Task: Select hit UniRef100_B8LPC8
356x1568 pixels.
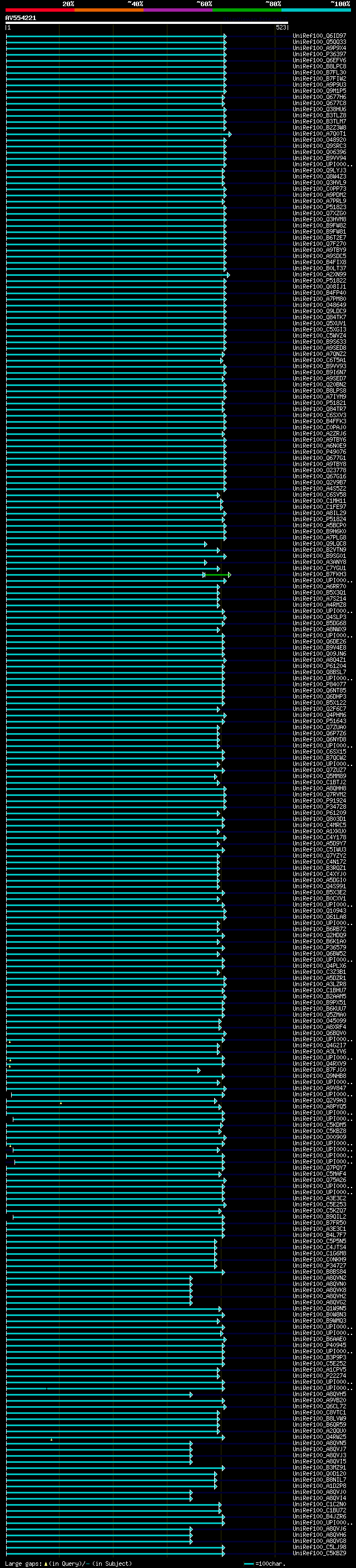Action: (x=319, y=66)
